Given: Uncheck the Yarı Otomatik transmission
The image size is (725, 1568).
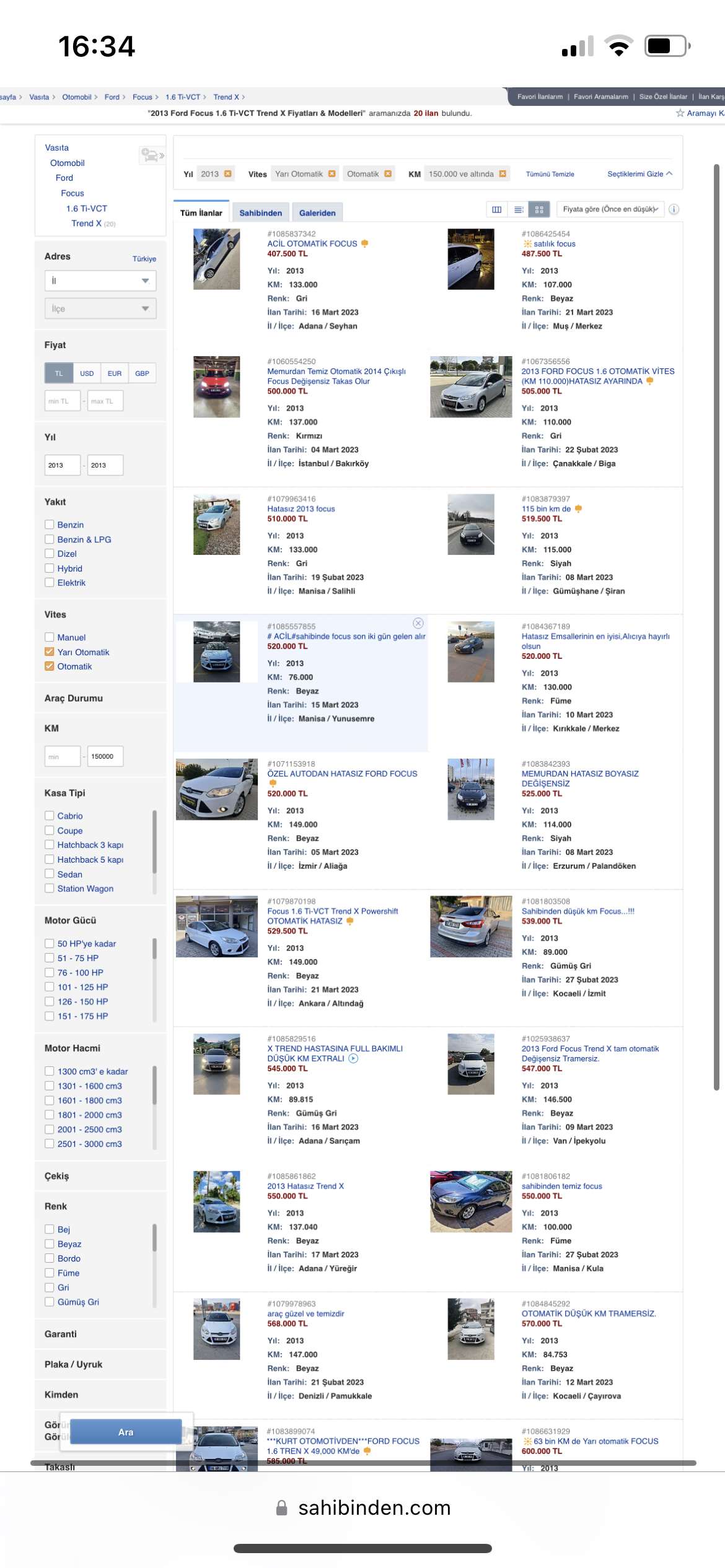Looking at the screenshot, I should (50, 651).
